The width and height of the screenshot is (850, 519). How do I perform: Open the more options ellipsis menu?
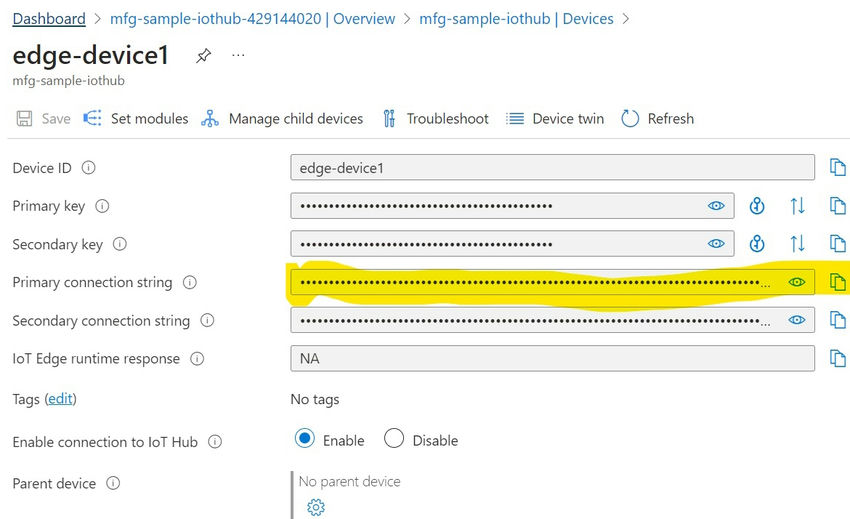pyautogui.click(x=238, y=56)
